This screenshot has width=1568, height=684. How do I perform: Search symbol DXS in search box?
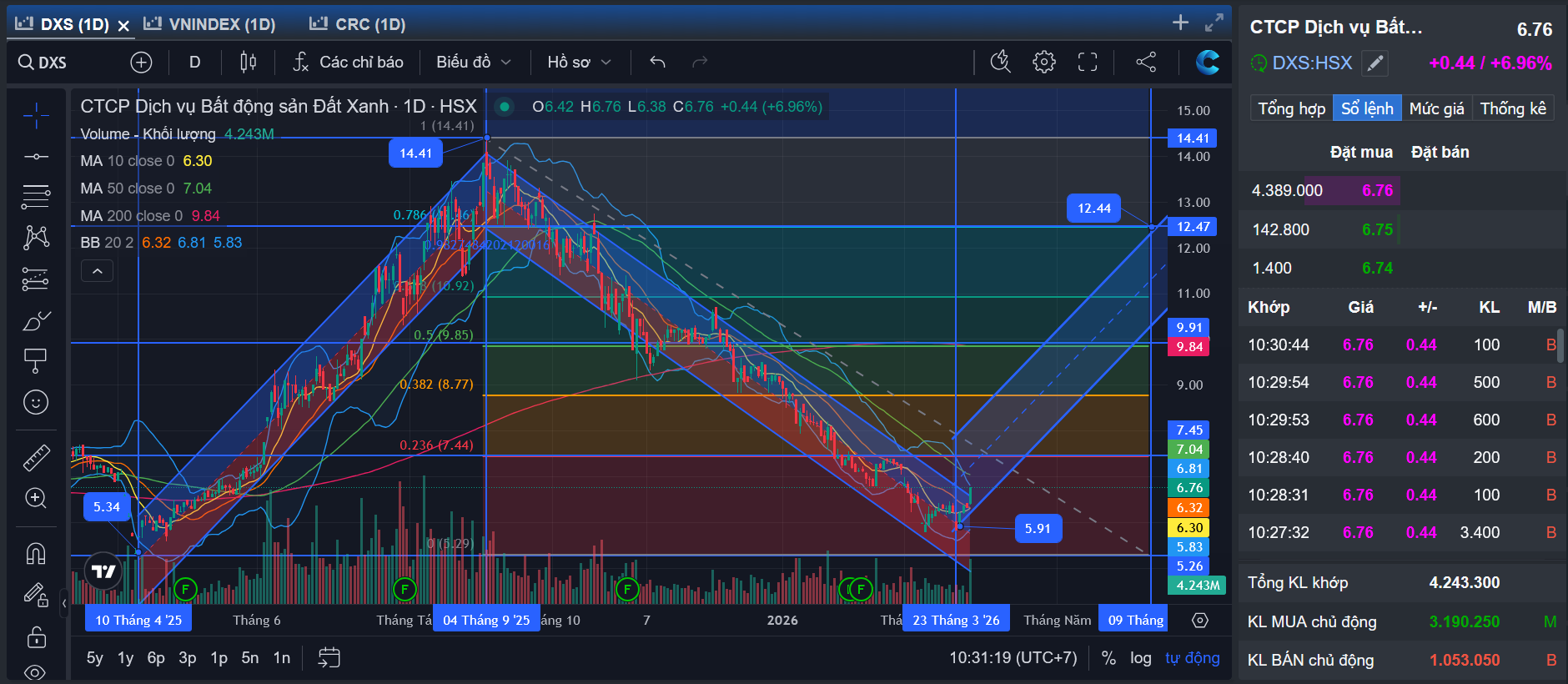pos(43,63)
